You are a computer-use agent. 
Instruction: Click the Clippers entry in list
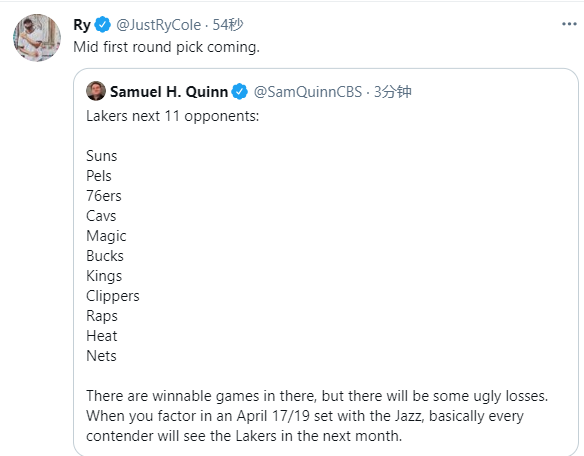tap(112, 296)
